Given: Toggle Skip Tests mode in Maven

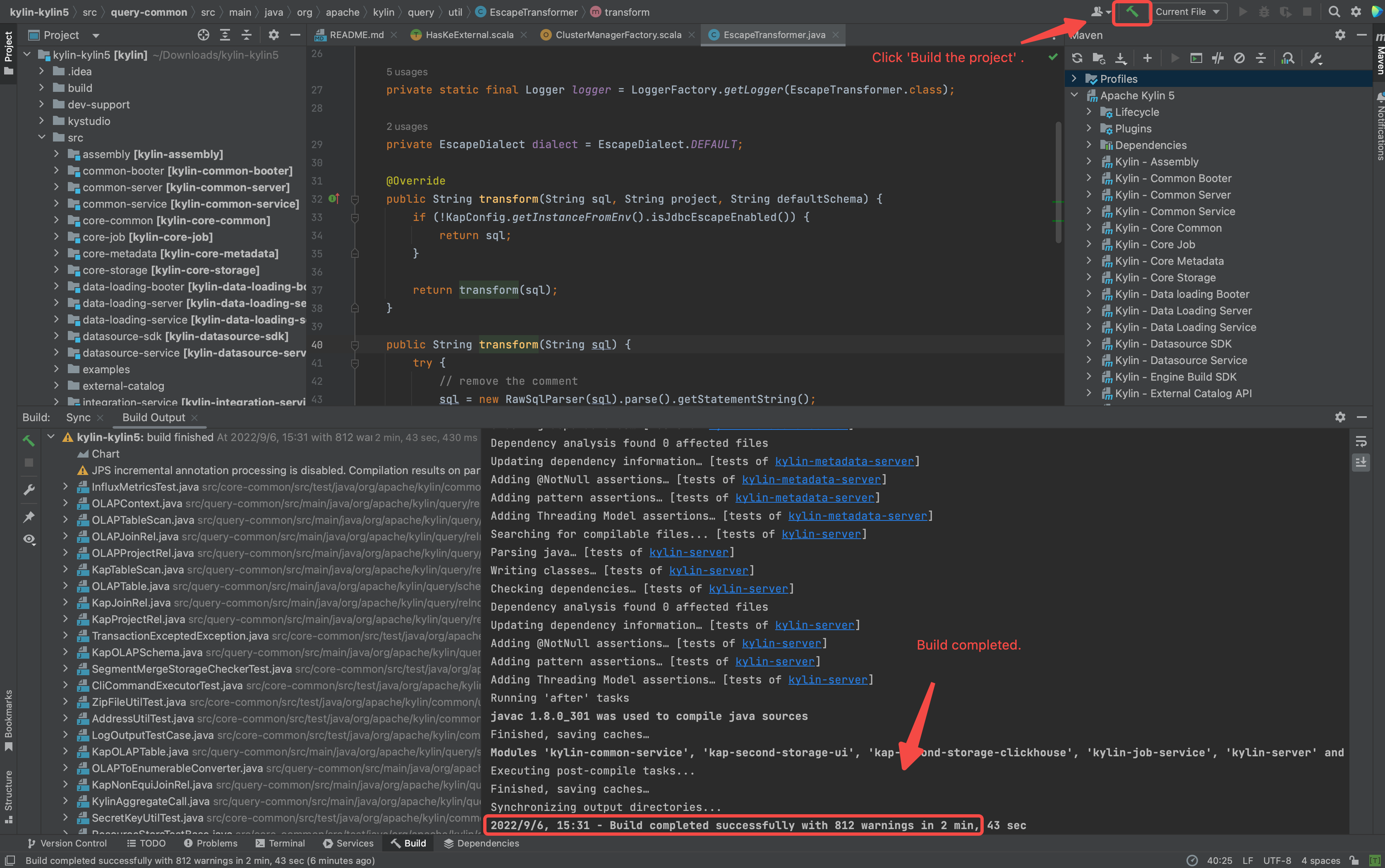Looking at the screenshot, I should tap(1239, 58).
